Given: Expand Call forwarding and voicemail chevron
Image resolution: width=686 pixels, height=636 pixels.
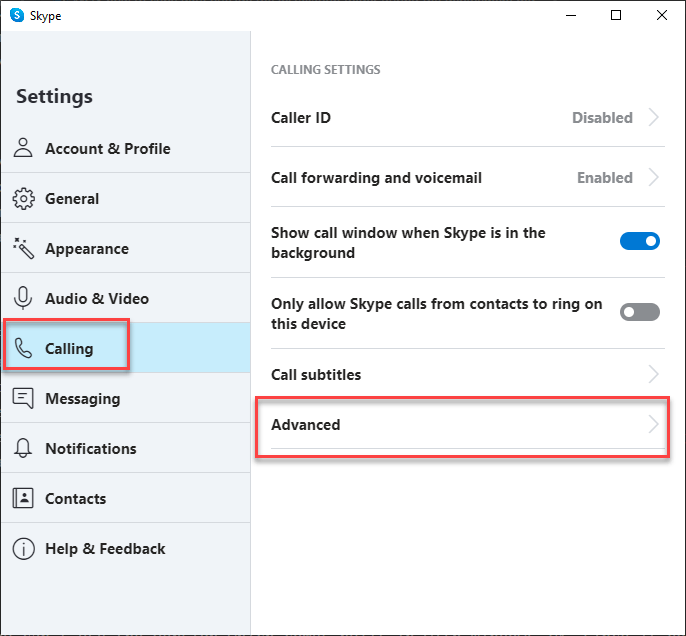Looking at the screenshot, I should (654, 177).
